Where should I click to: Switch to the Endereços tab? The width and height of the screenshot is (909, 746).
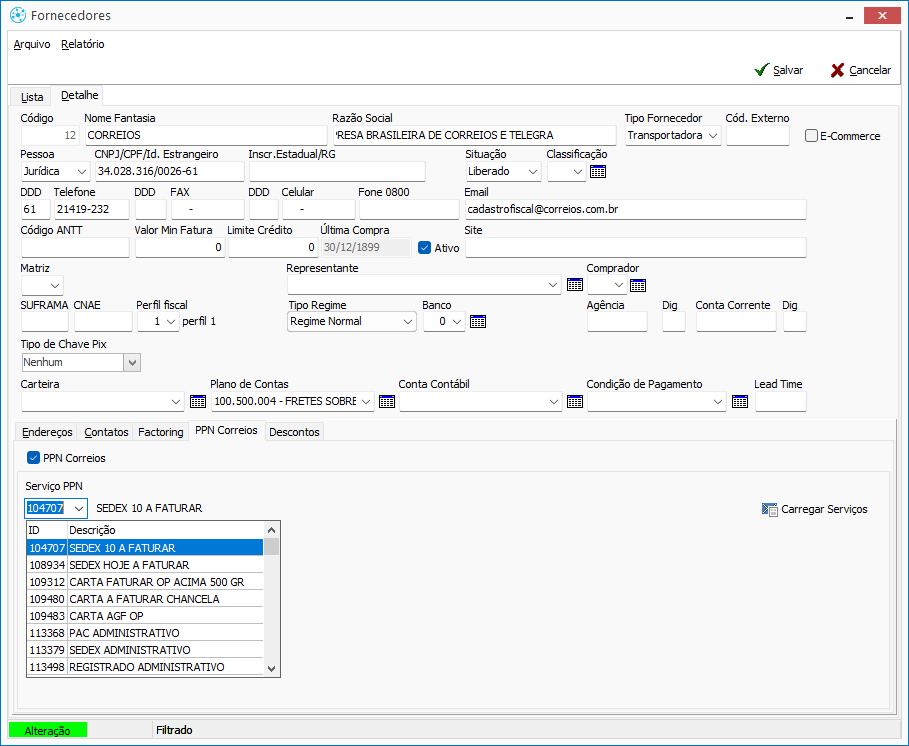coord(47,432)
